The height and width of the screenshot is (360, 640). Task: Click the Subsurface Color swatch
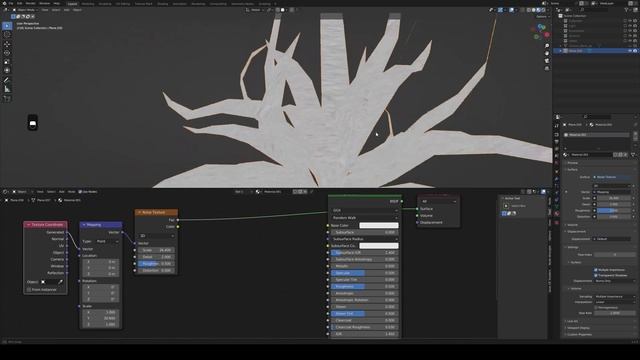(379, 246)
